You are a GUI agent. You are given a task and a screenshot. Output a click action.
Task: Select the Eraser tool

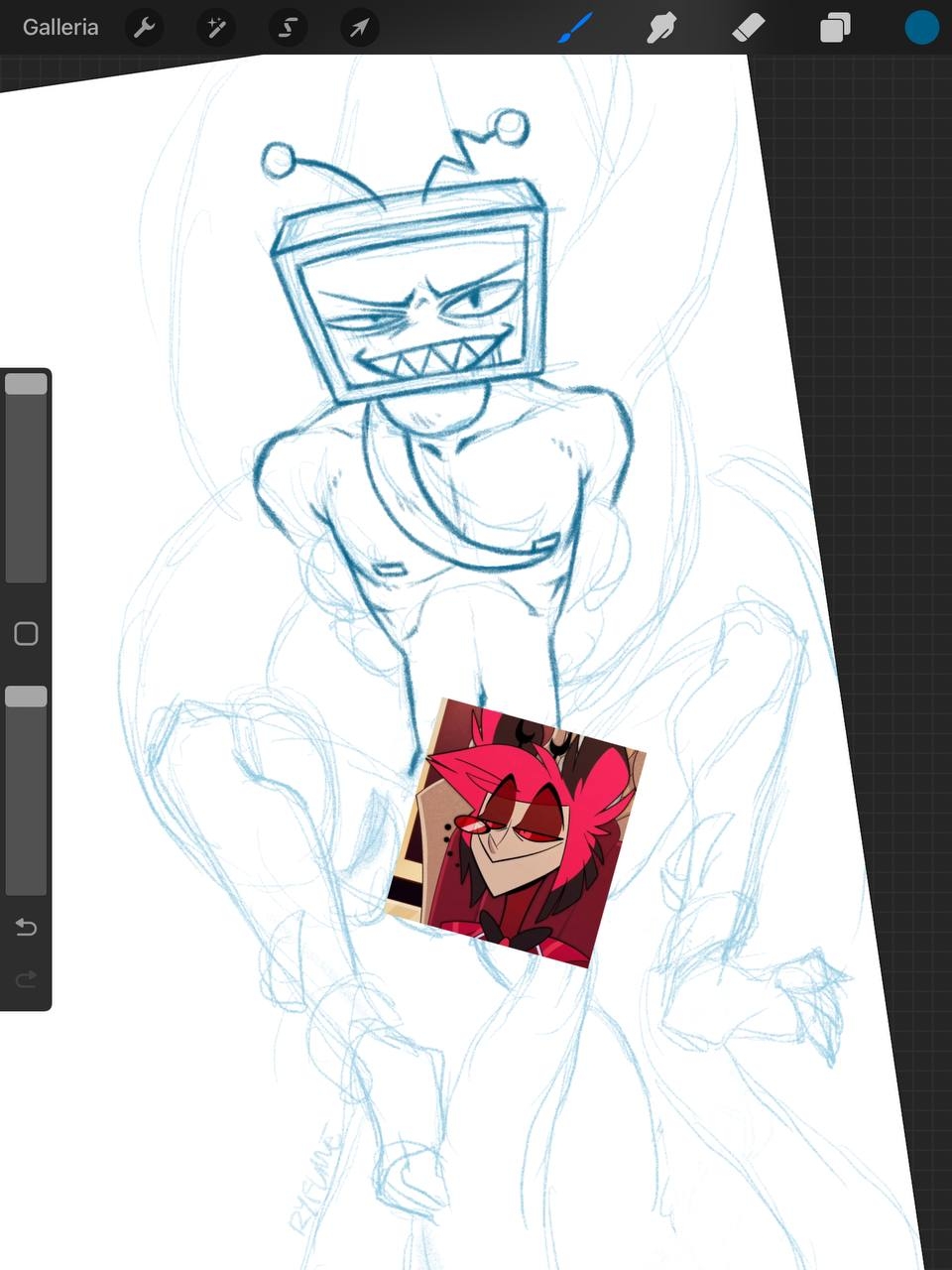748,27
